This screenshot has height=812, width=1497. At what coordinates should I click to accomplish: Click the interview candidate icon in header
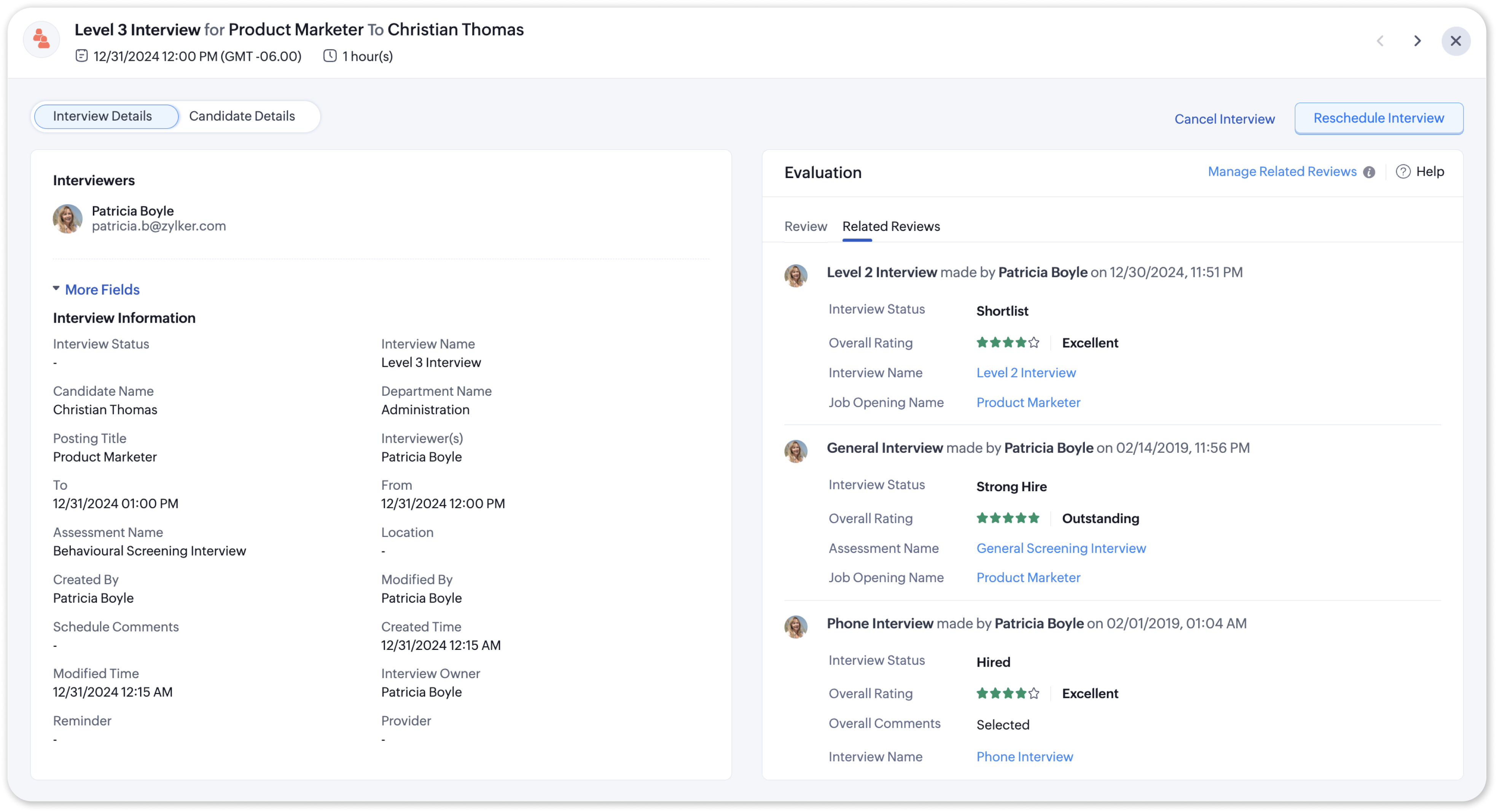coord(41,40)
